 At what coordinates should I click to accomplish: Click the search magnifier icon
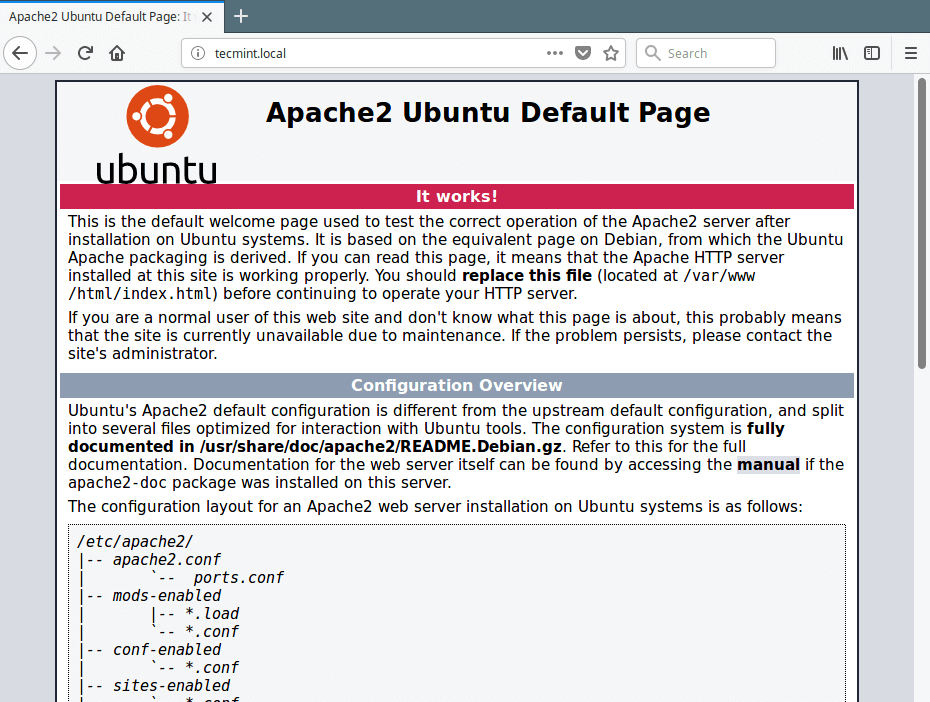(x=653, y=53)
